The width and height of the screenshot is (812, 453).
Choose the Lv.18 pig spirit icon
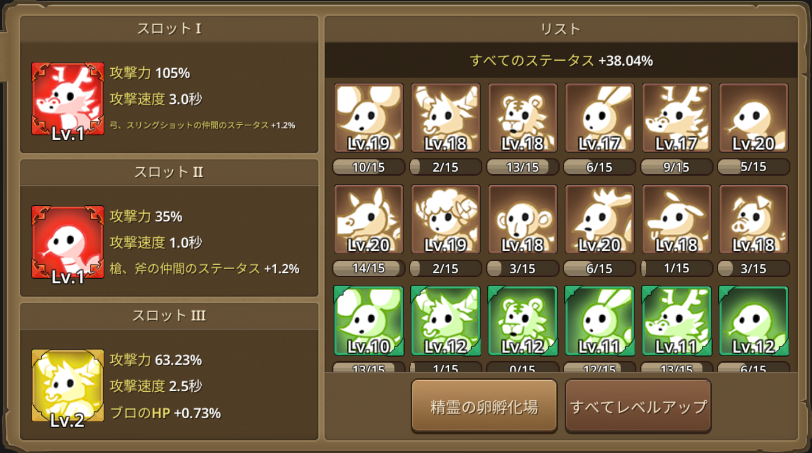point(753,220)
